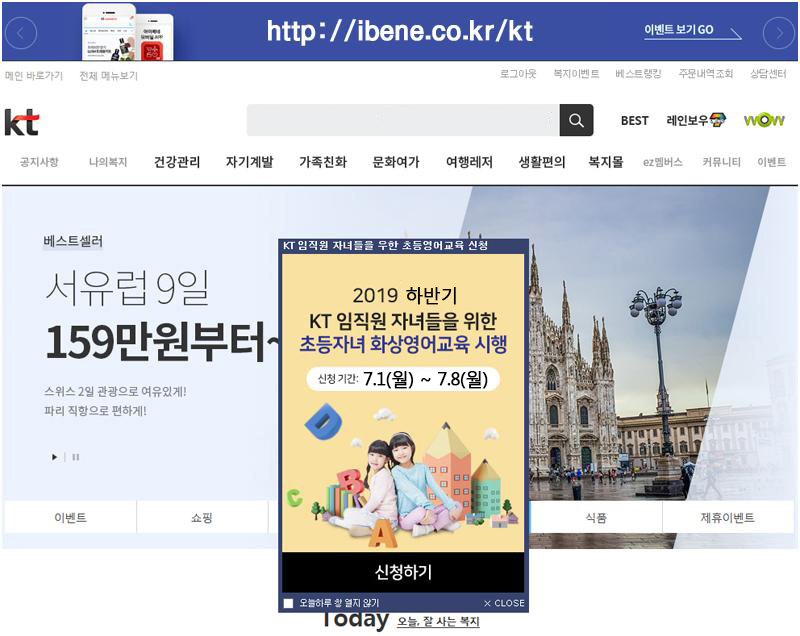Select the 복지몰 menu item

606,162
